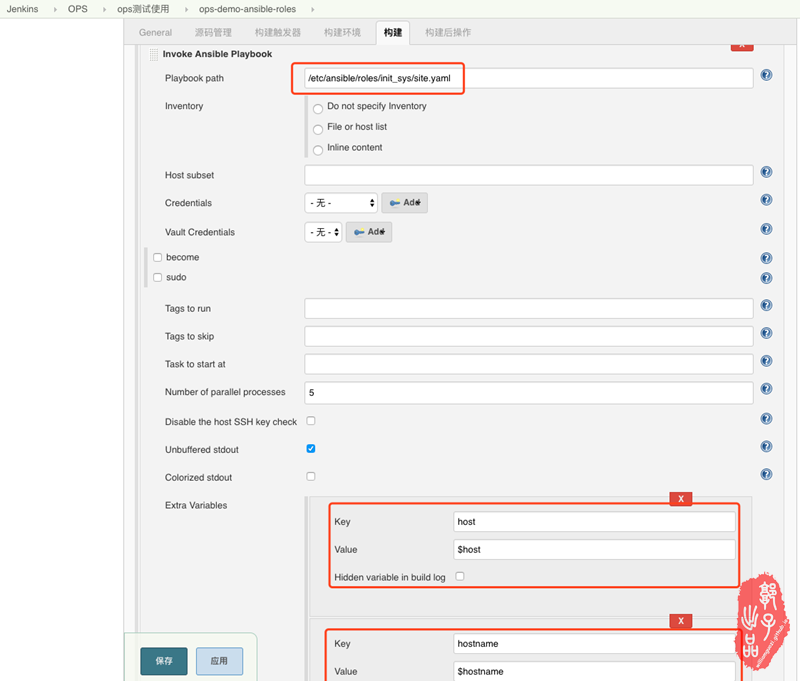Enable the sudo option
The height and width of the screenshot is (681, 800).
pos(157,279)
